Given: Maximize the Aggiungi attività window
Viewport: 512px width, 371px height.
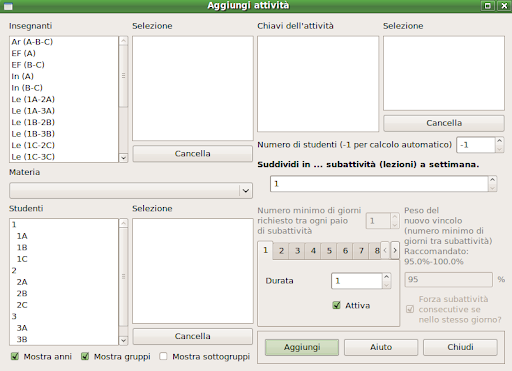Looking at the screenshot, I should (x=488, y=6).
